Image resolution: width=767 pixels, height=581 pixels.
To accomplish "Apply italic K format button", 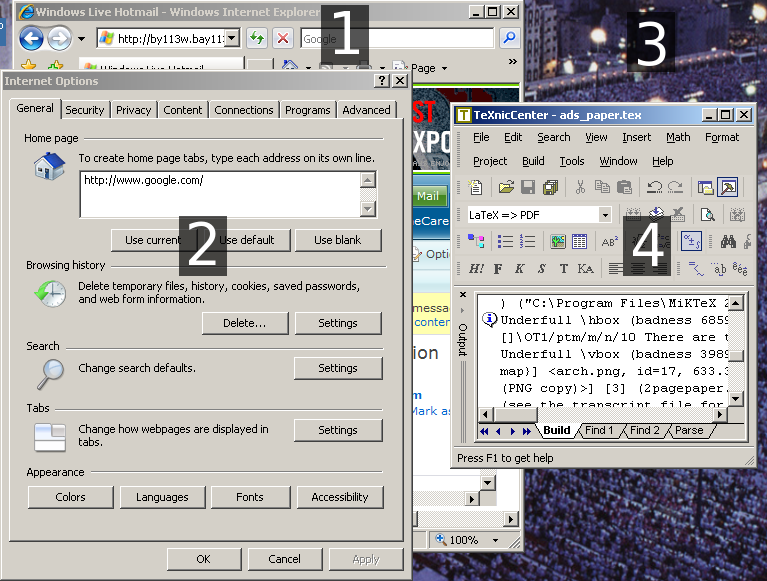I will click(x=519, y=268).
